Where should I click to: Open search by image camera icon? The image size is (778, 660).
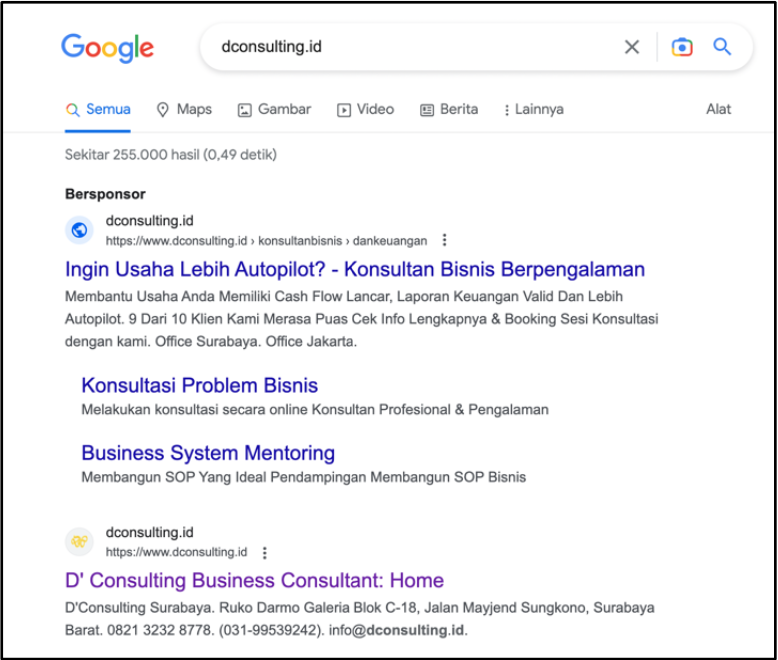coord(682,47)
